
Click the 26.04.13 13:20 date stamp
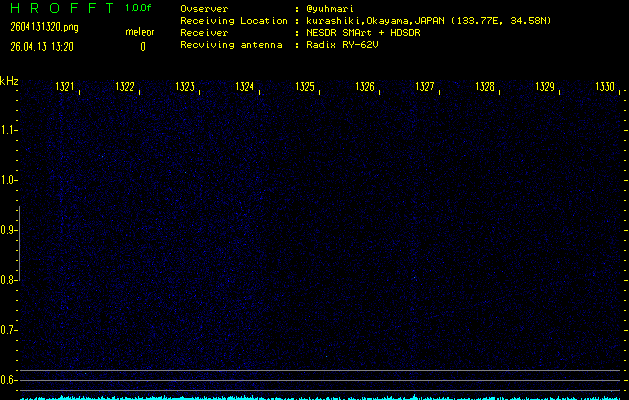pyautogui.click(x=39, y=46)
